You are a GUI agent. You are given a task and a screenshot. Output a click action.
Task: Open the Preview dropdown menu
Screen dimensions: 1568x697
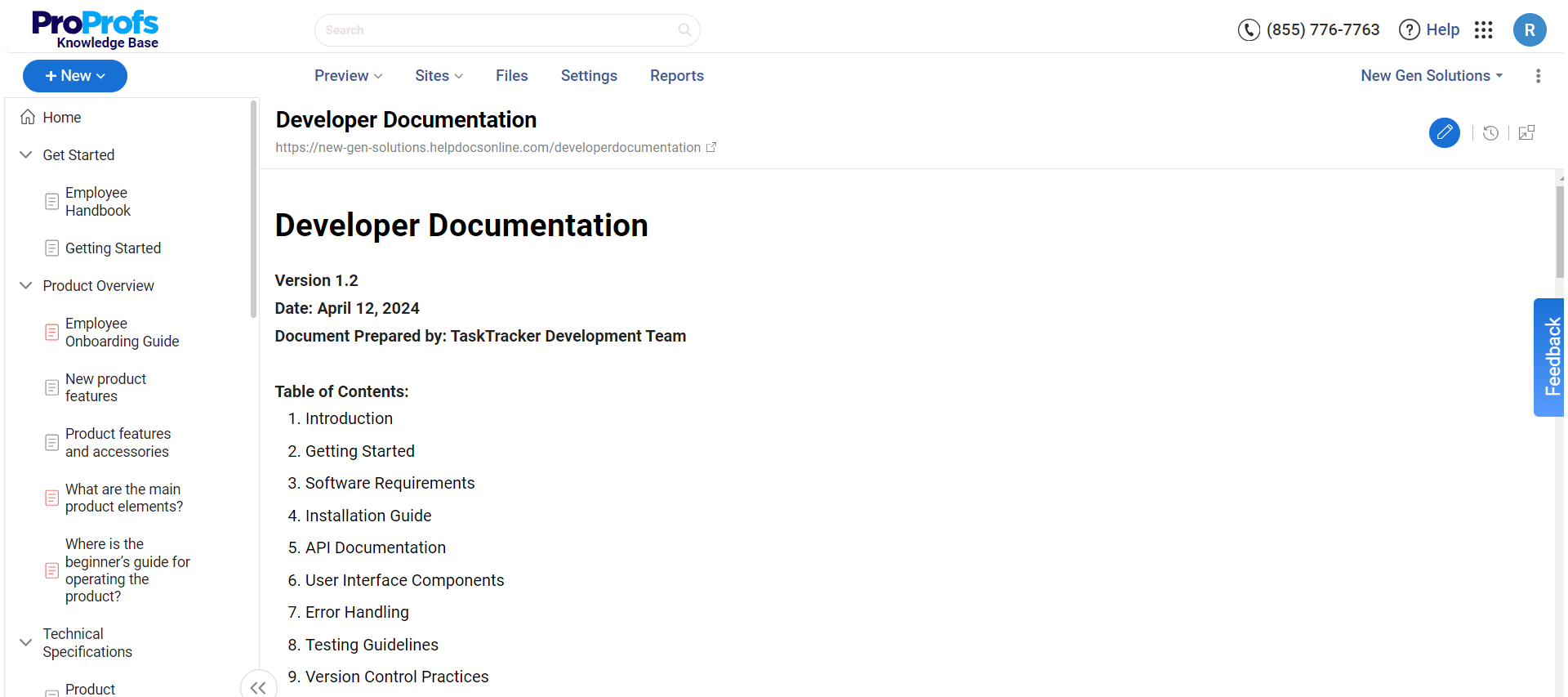(x=349, y=76)
